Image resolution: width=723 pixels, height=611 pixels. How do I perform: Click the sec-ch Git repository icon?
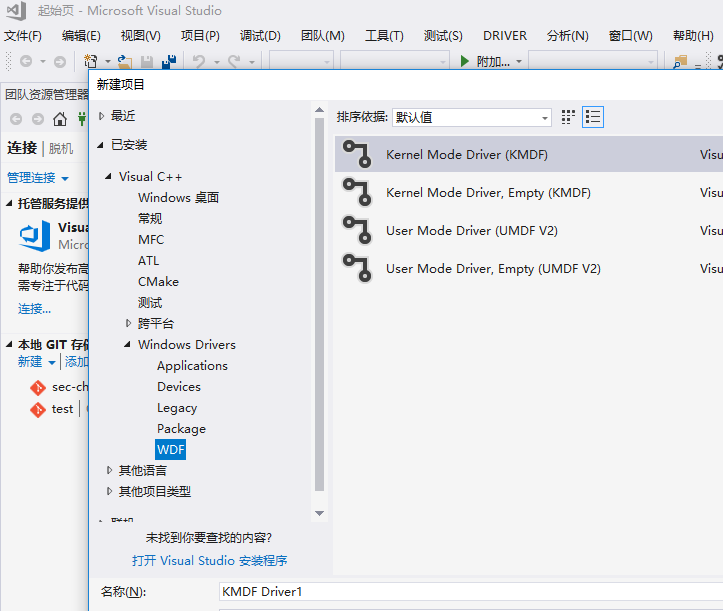click(38, 388)
